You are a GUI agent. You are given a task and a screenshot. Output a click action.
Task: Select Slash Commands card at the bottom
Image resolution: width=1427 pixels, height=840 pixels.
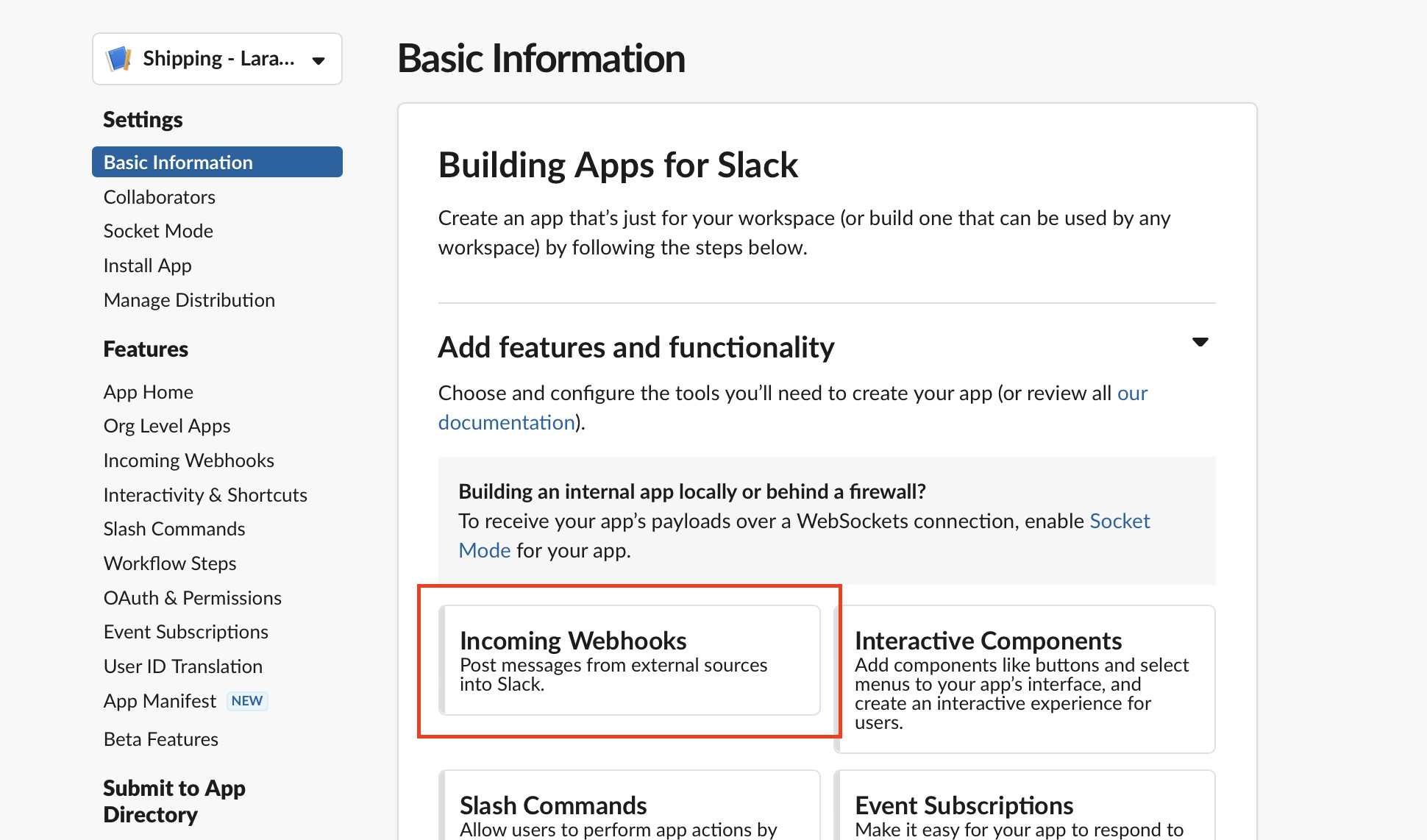pyautogui.click(x=629, y=809)
